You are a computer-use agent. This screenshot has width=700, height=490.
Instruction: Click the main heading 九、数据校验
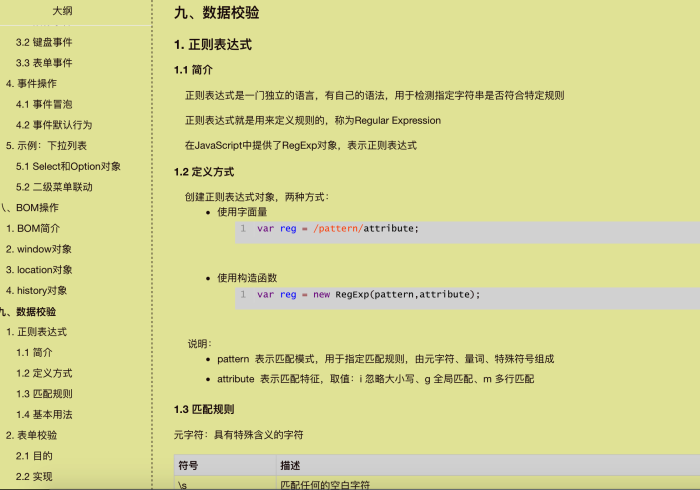click(x=217, y=12)
